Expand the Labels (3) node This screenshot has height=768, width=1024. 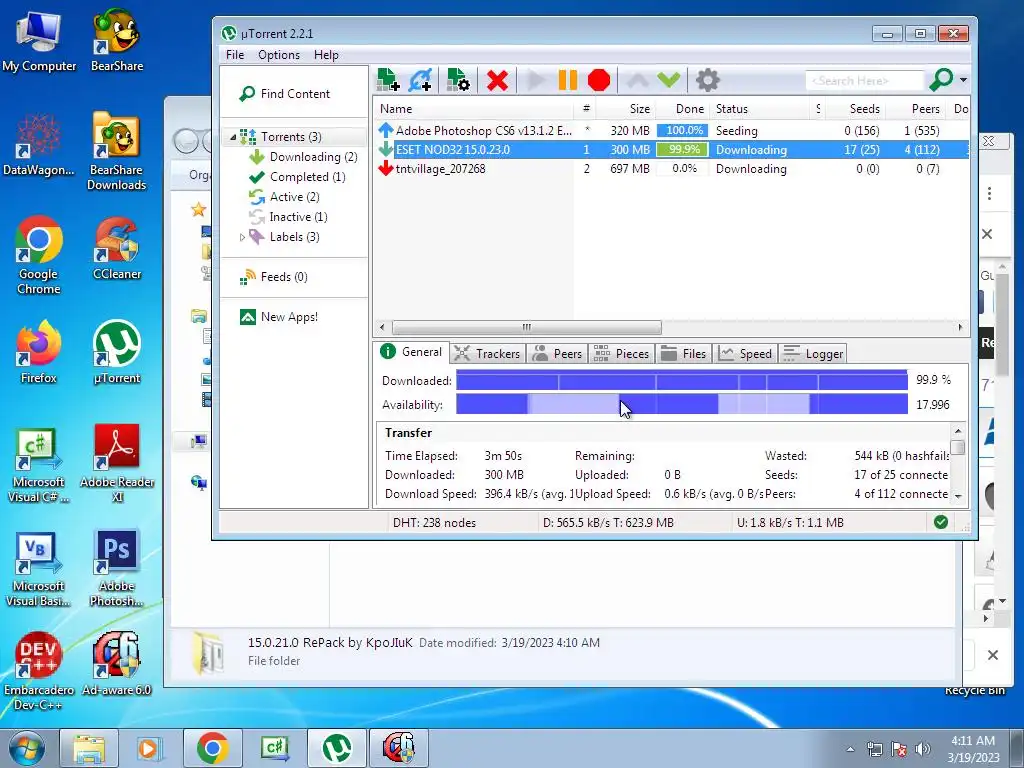(x=242, y=237)
